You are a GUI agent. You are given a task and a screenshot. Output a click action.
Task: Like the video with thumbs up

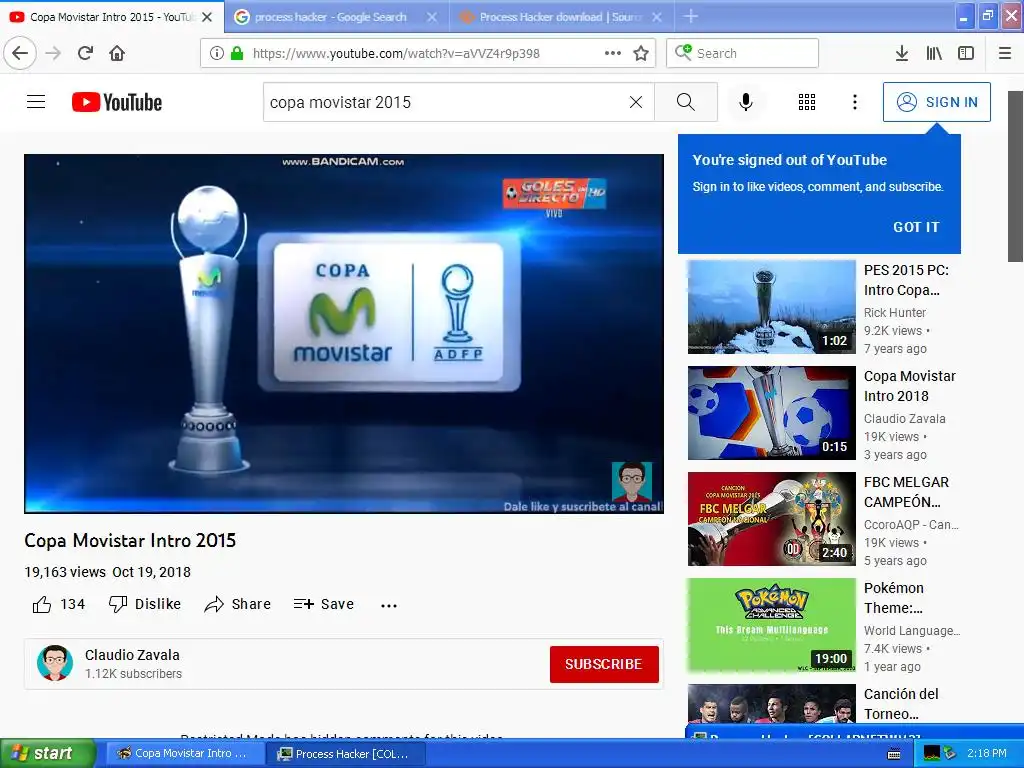pos(58,604)
